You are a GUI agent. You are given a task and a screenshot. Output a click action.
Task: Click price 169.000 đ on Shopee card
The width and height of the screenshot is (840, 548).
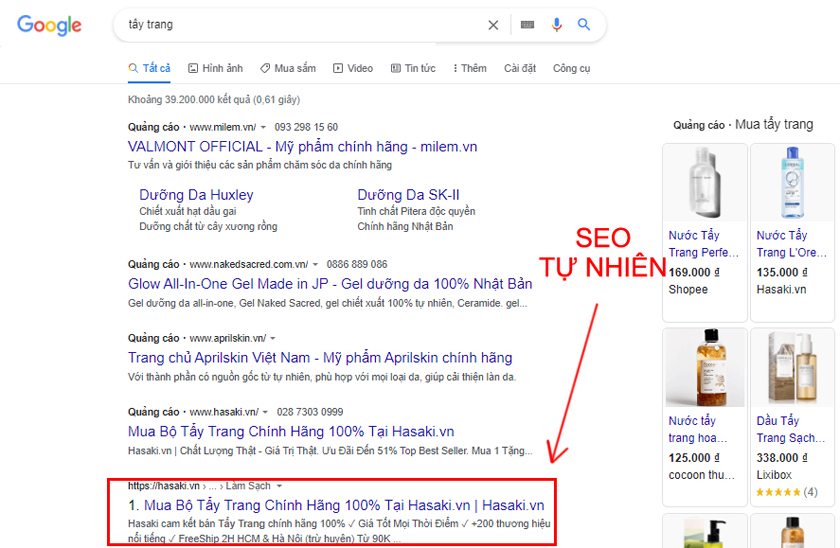[x=694, y=273]
